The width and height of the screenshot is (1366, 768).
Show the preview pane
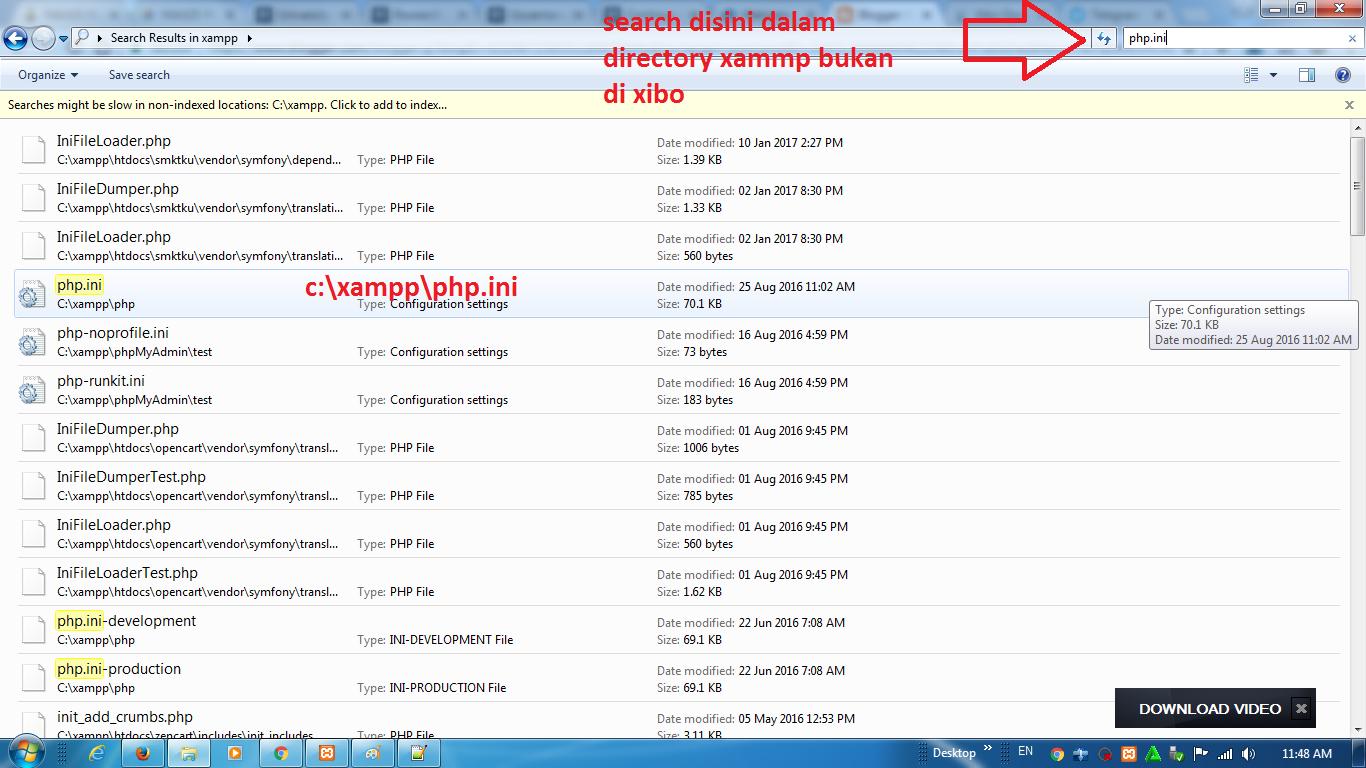pos(1306,75)
